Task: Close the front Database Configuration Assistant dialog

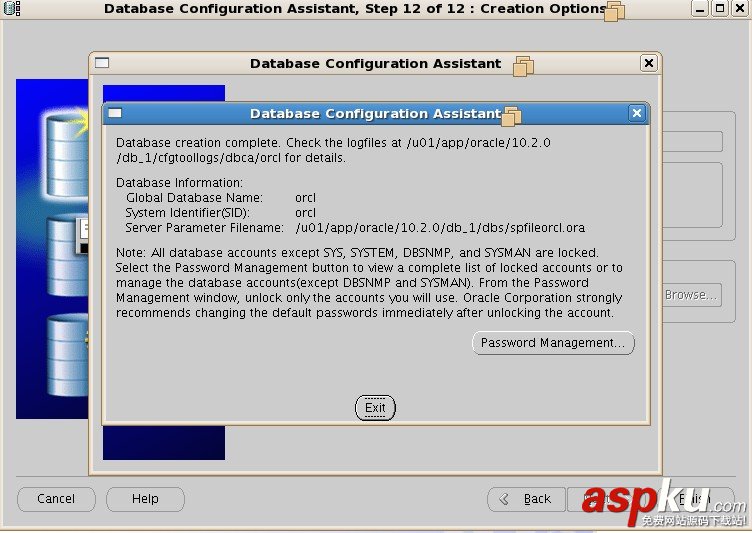Action: pos(636,113)
